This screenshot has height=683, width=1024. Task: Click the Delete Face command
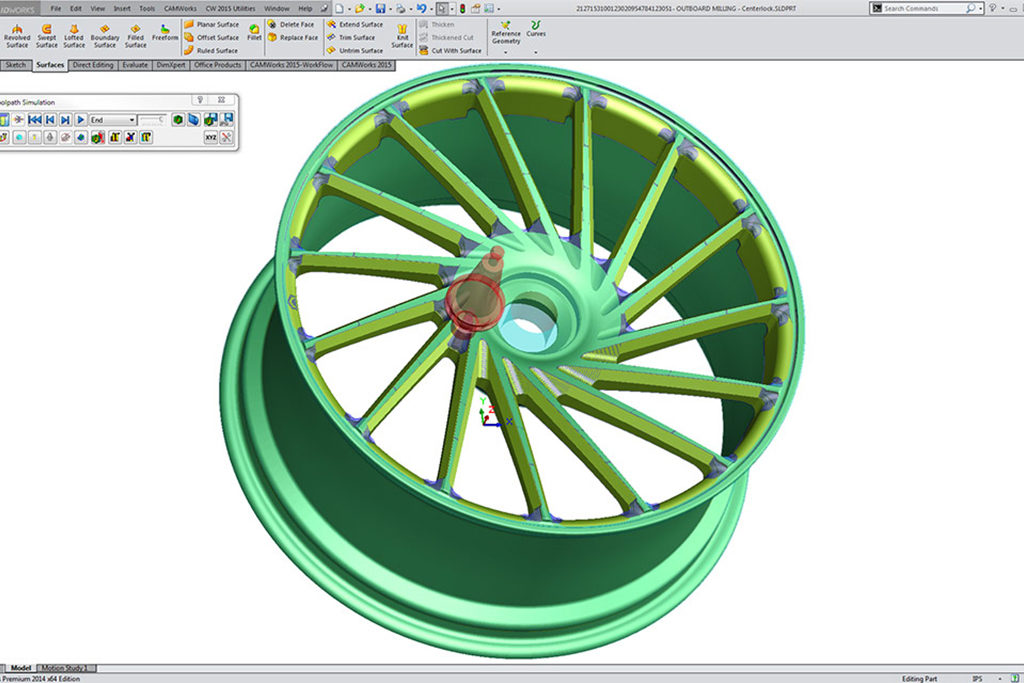(291, 24)
